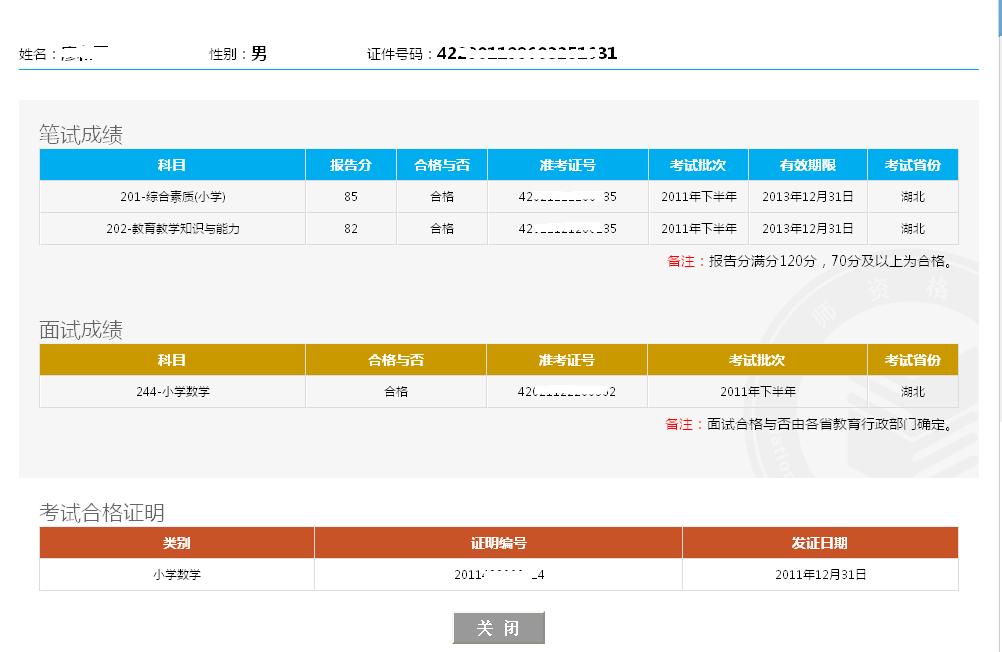Click the 报告分 column header
This screenshot has width=1002, height=652.
(349, 164)
